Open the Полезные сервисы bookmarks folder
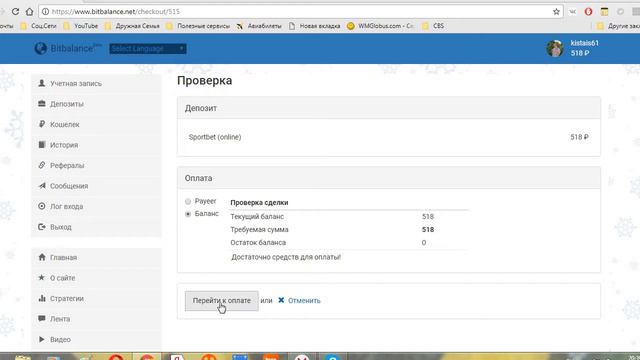The image size is (640, 360). 198,26
